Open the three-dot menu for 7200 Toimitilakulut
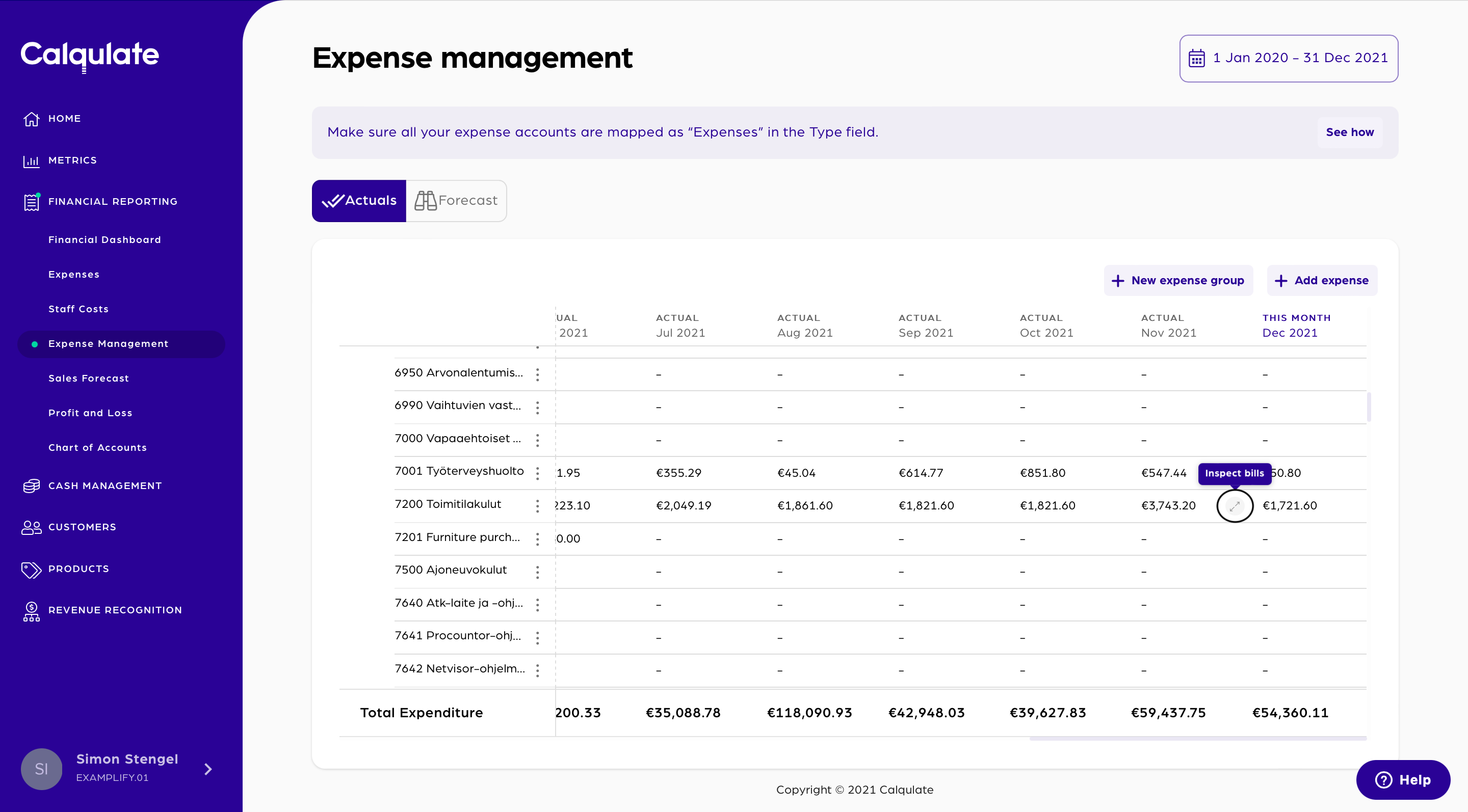 click(x=537, y=506)
